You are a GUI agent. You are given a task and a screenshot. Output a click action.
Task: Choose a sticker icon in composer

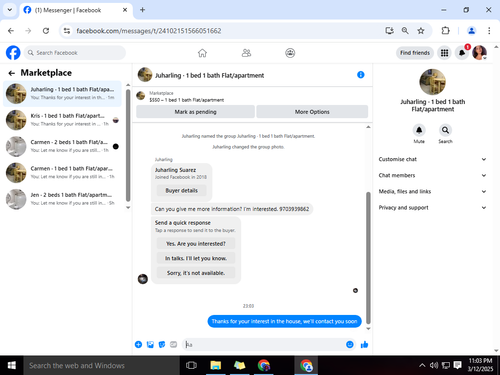162,344
